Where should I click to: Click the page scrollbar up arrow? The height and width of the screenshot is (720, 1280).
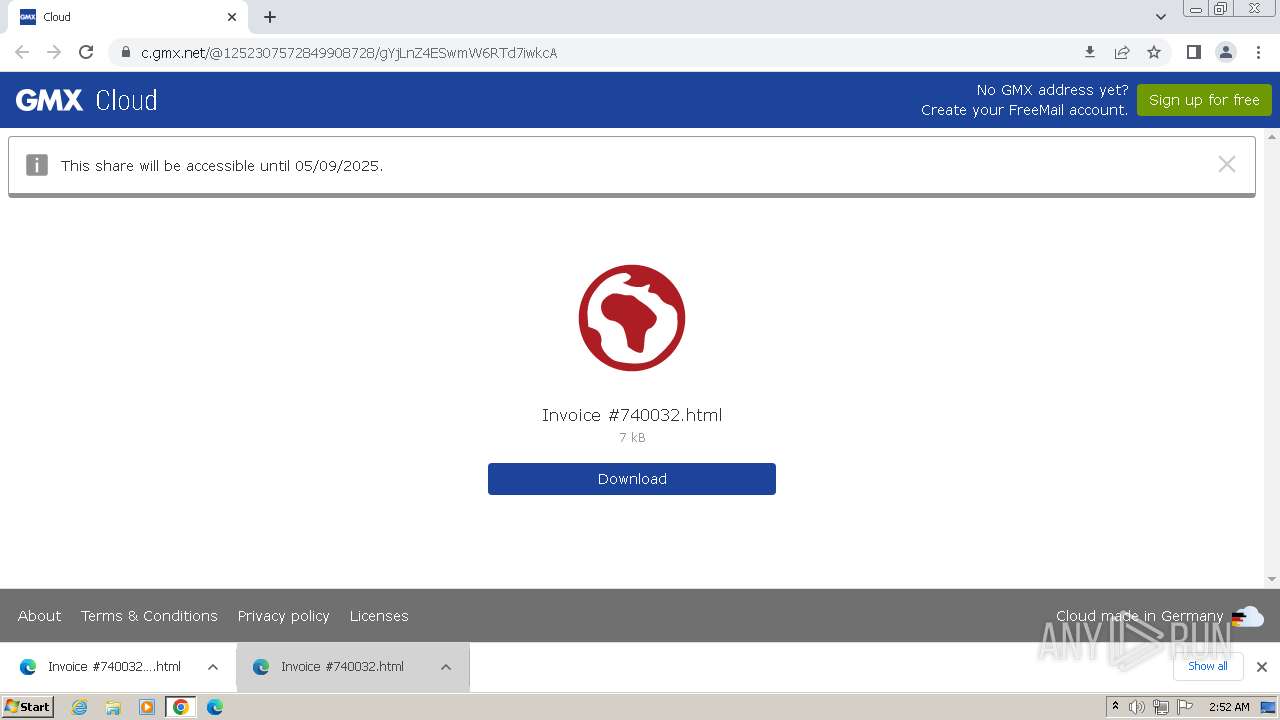pos(1272,136)
